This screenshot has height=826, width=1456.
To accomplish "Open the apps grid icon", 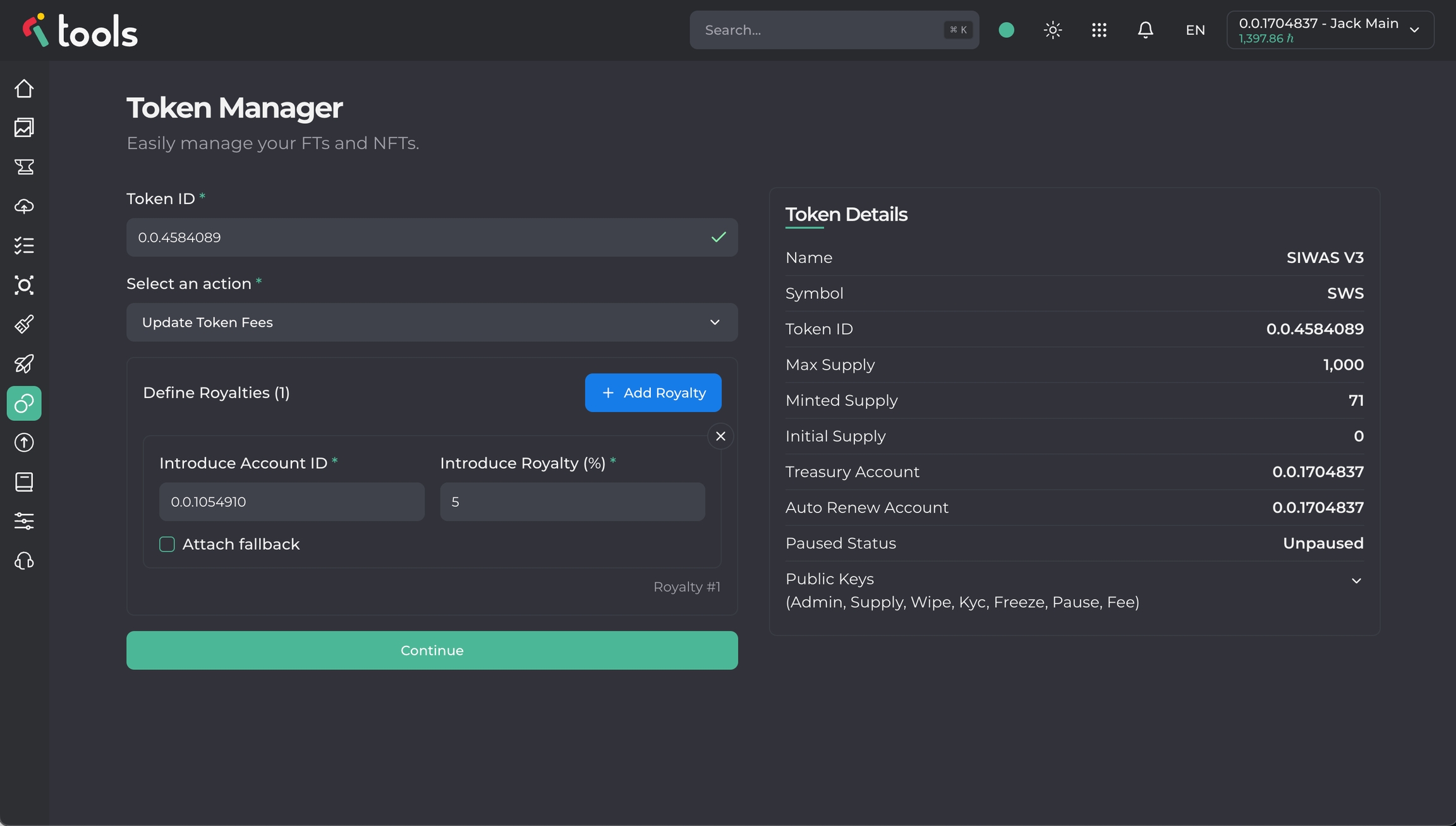I will (x=1099, y=30).
